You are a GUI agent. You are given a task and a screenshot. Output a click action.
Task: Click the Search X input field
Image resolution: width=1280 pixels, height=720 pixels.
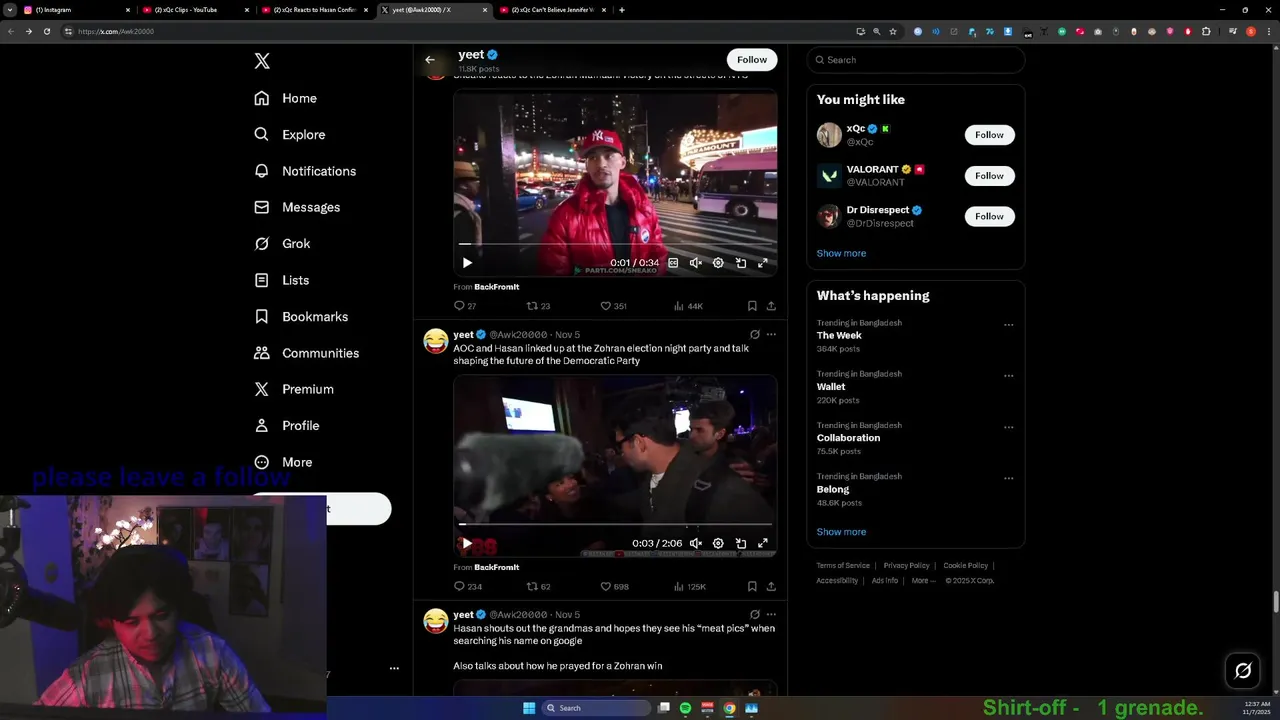[x=916, y=60]
